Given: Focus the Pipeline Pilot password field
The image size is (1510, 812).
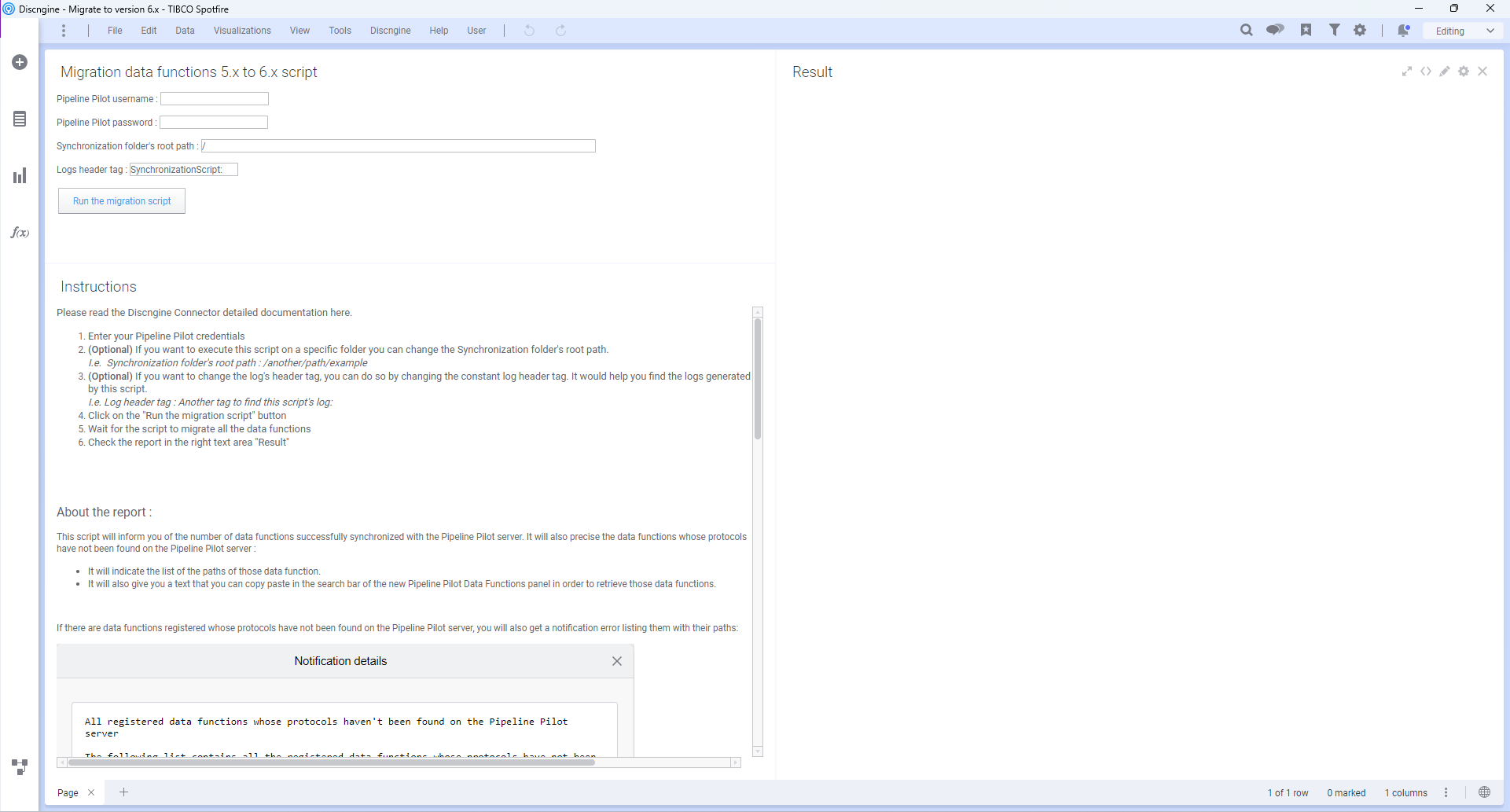Looking at the screenshot, I should [x=214, y=123].
